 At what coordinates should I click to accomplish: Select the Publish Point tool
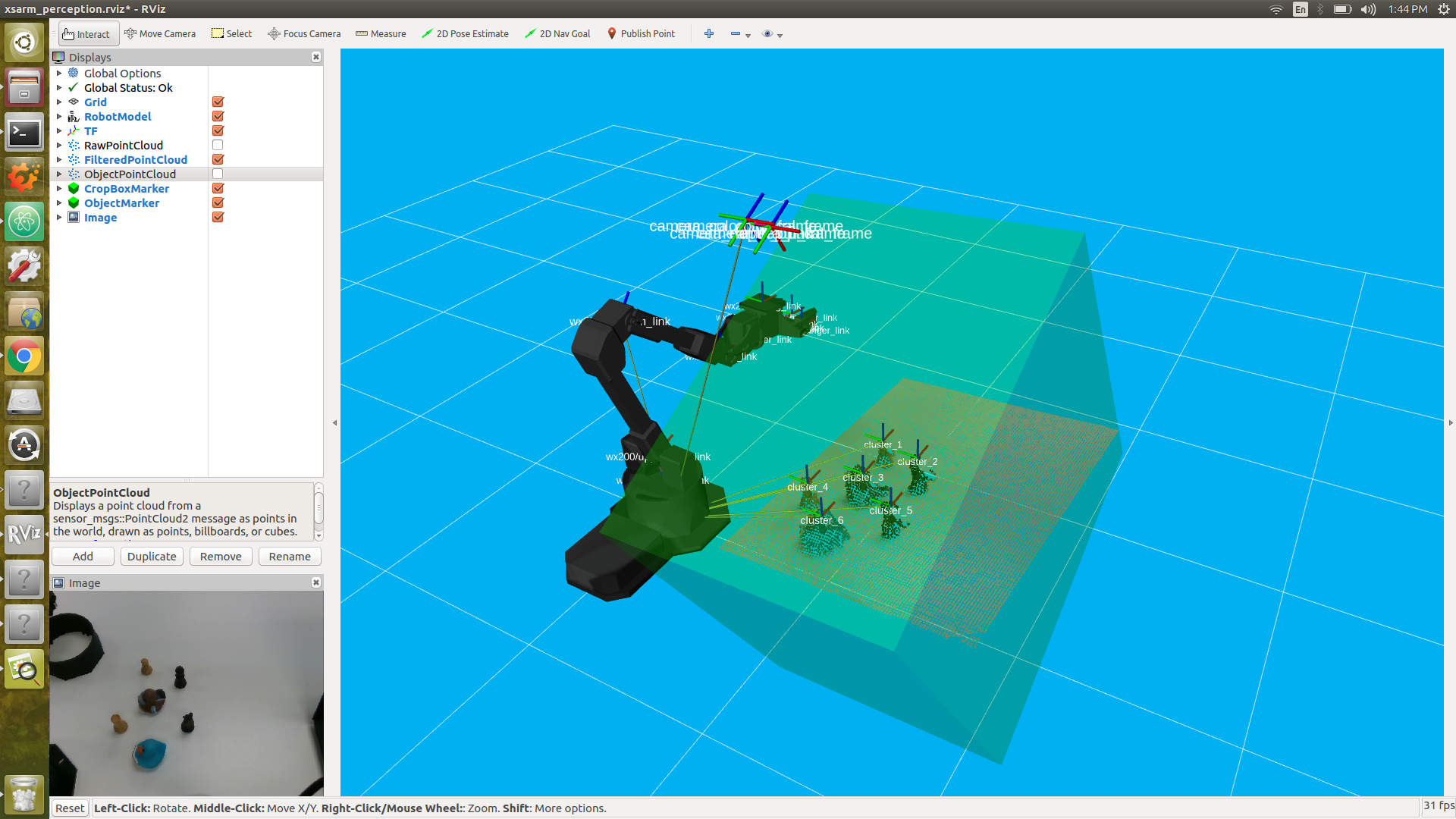click(641, 34)
